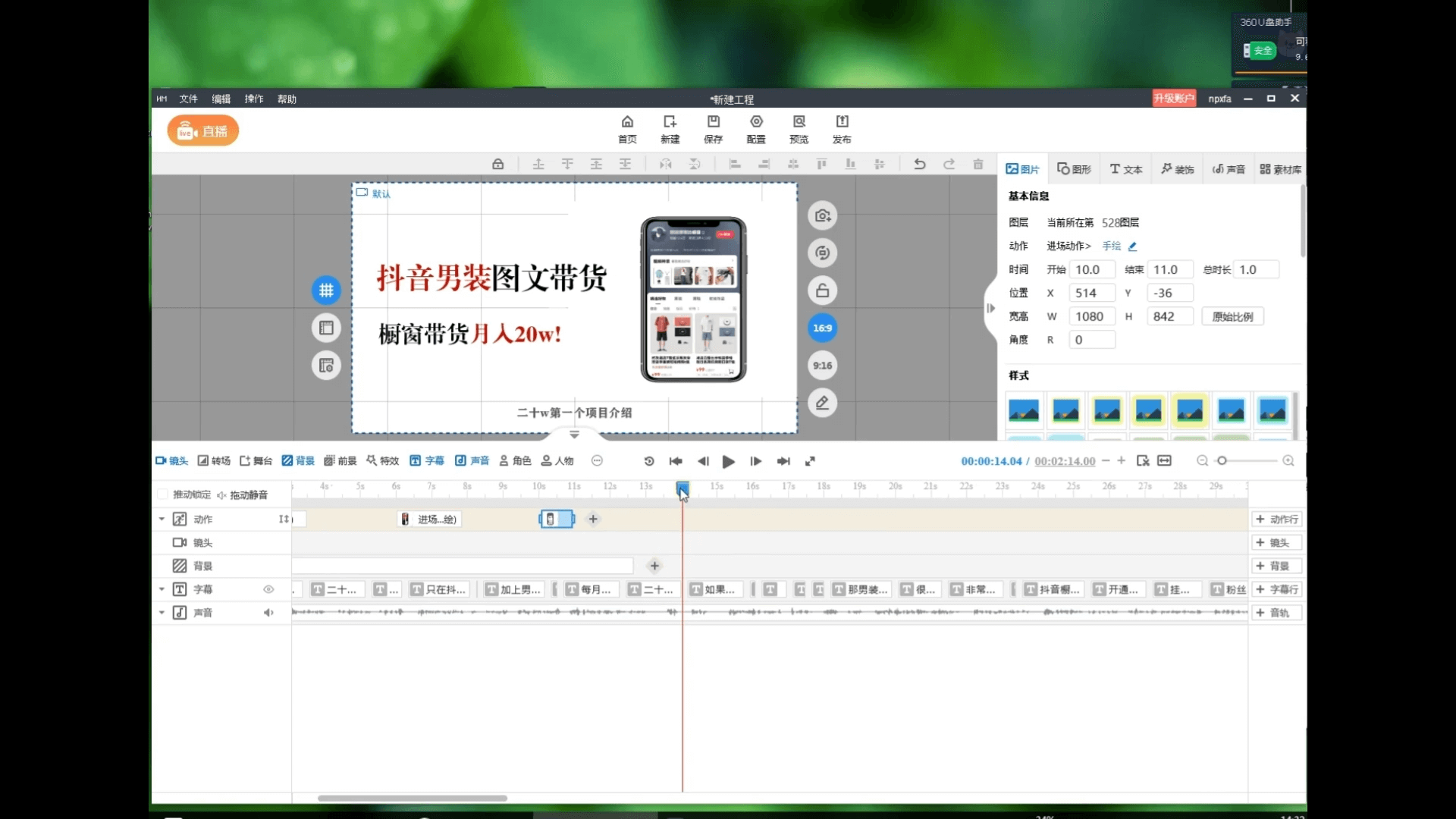
Task: Adjust the timeline zoom slider knob
Action: [x=1222, y=461]
